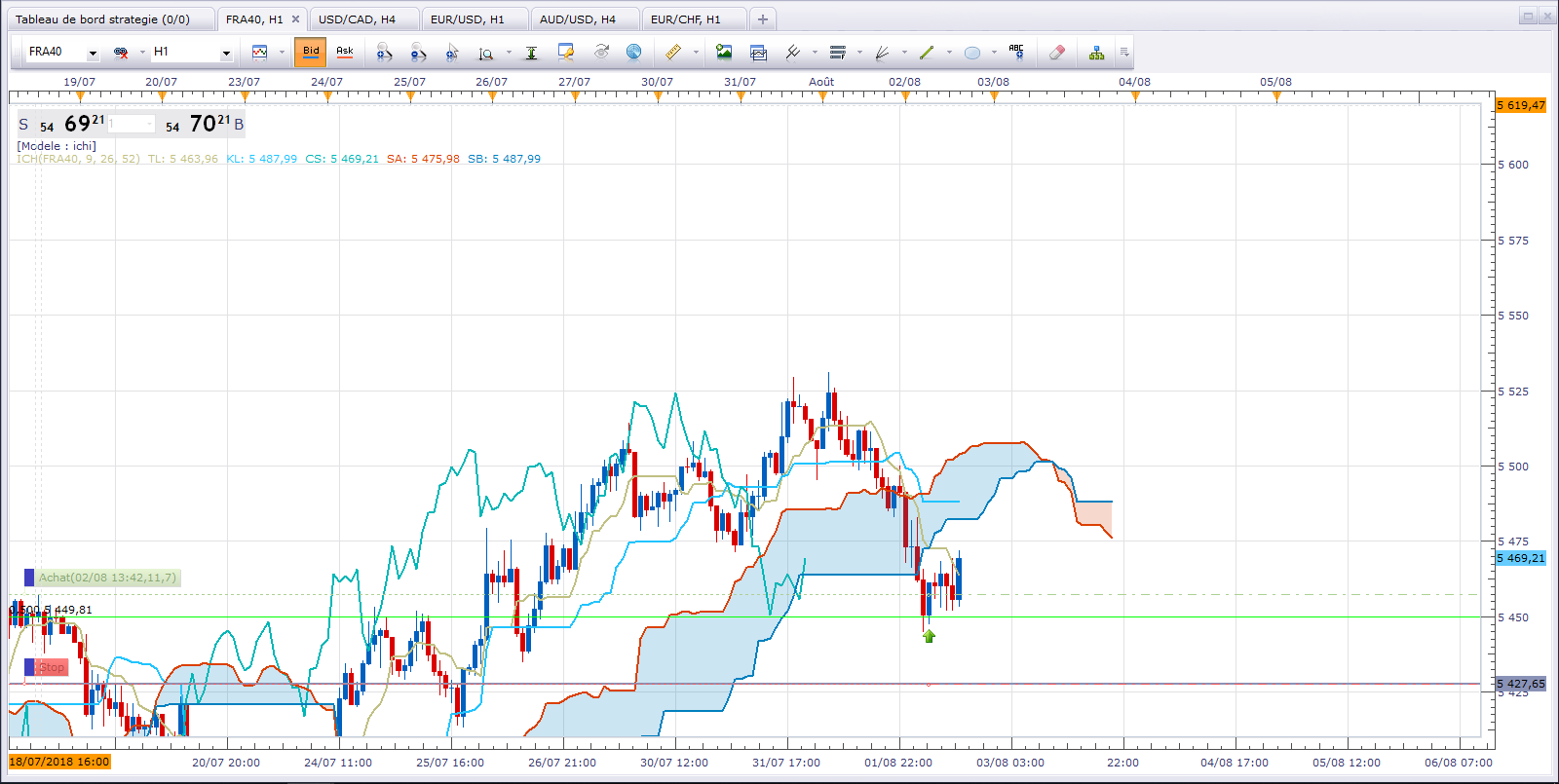Image resolution: width=1559 pixels, height=784 pixels.
Task: Select the ruler measurement tool
Action: (672, 52)
